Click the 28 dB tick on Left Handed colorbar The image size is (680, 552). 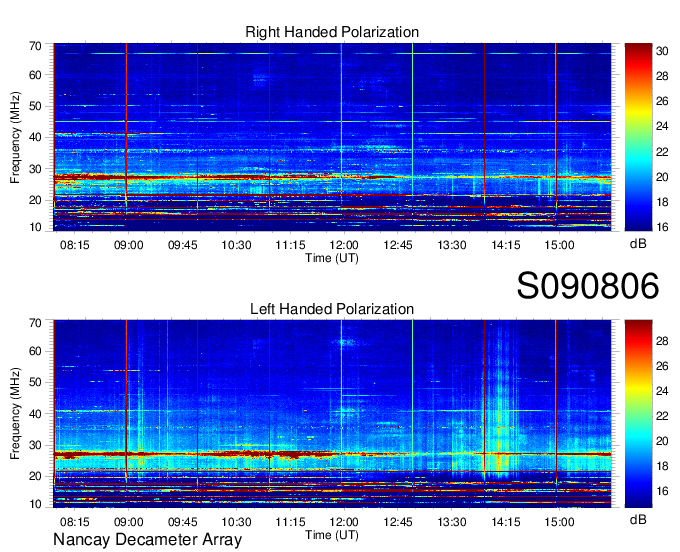(662, 341)
